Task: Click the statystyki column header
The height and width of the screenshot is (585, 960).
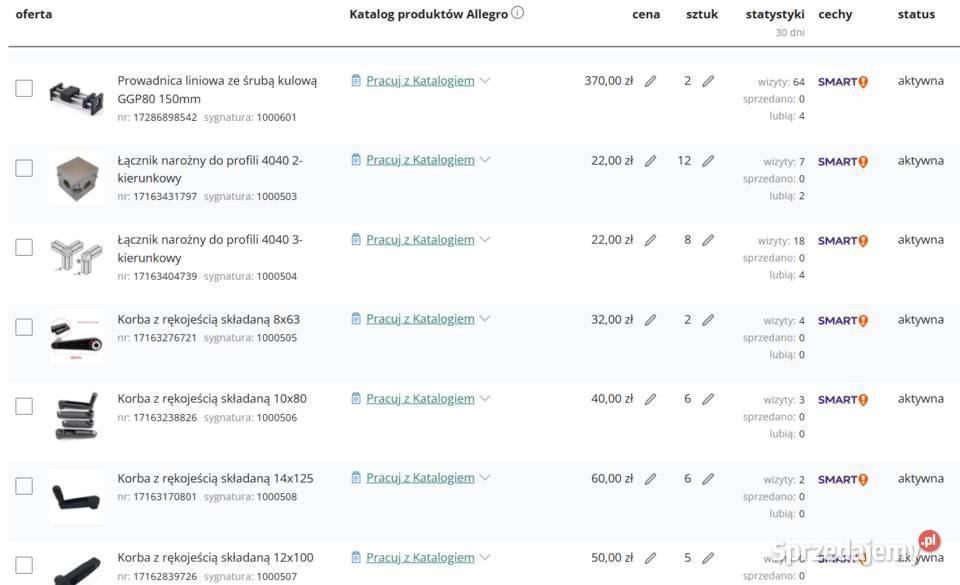Action: point(774,15)
